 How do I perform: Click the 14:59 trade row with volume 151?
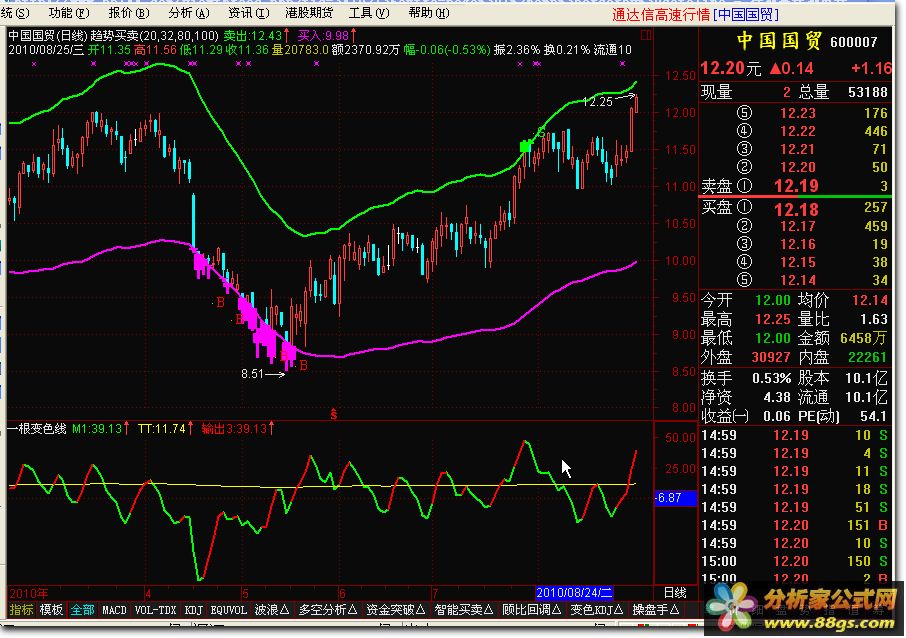[794, 525]
